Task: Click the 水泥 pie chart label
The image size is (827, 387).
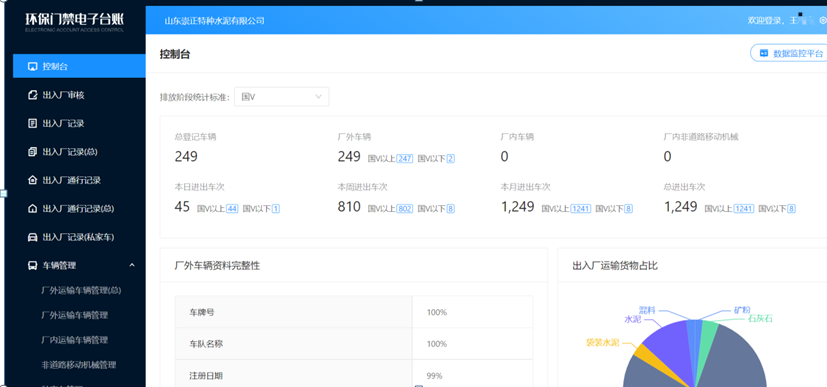Action: pos(632,320)
